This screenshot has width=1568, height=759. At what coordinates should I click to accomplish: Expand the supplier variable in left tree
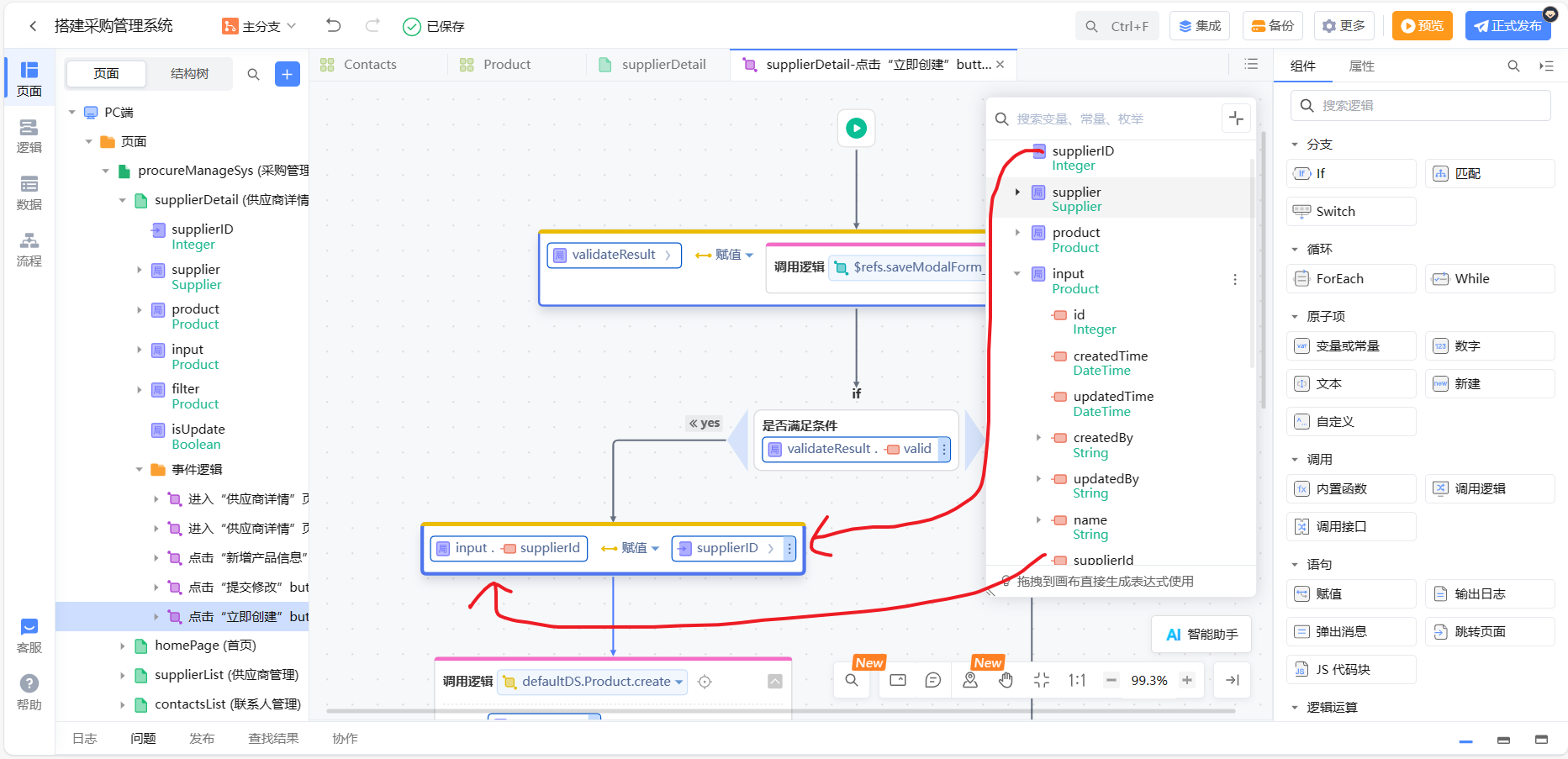[x=140, y=270]
